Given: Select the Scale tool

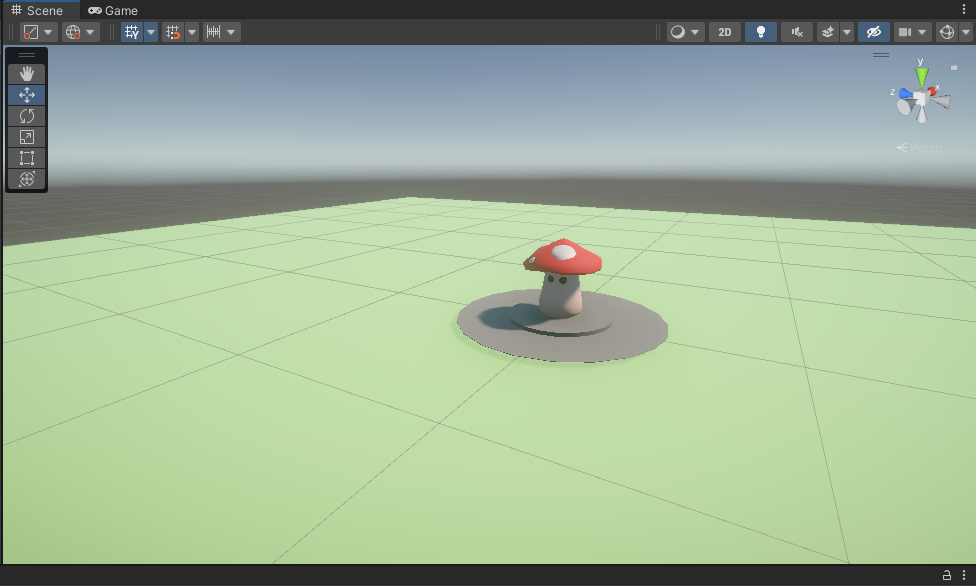Looking at the screenshot, I should [27, 137].
